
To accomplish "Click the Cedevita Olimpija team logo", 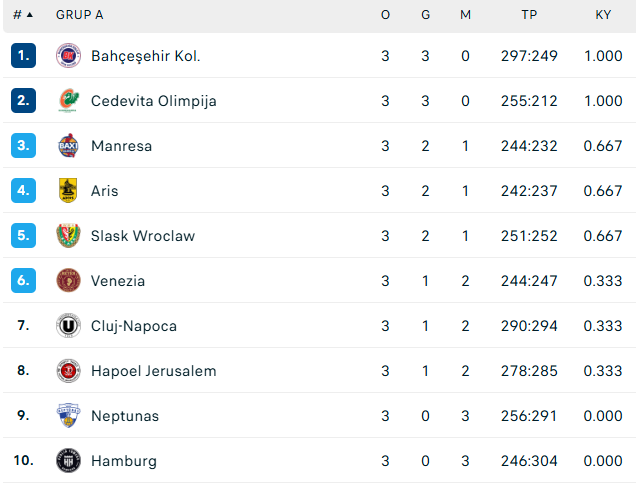I will coord(68,101).
